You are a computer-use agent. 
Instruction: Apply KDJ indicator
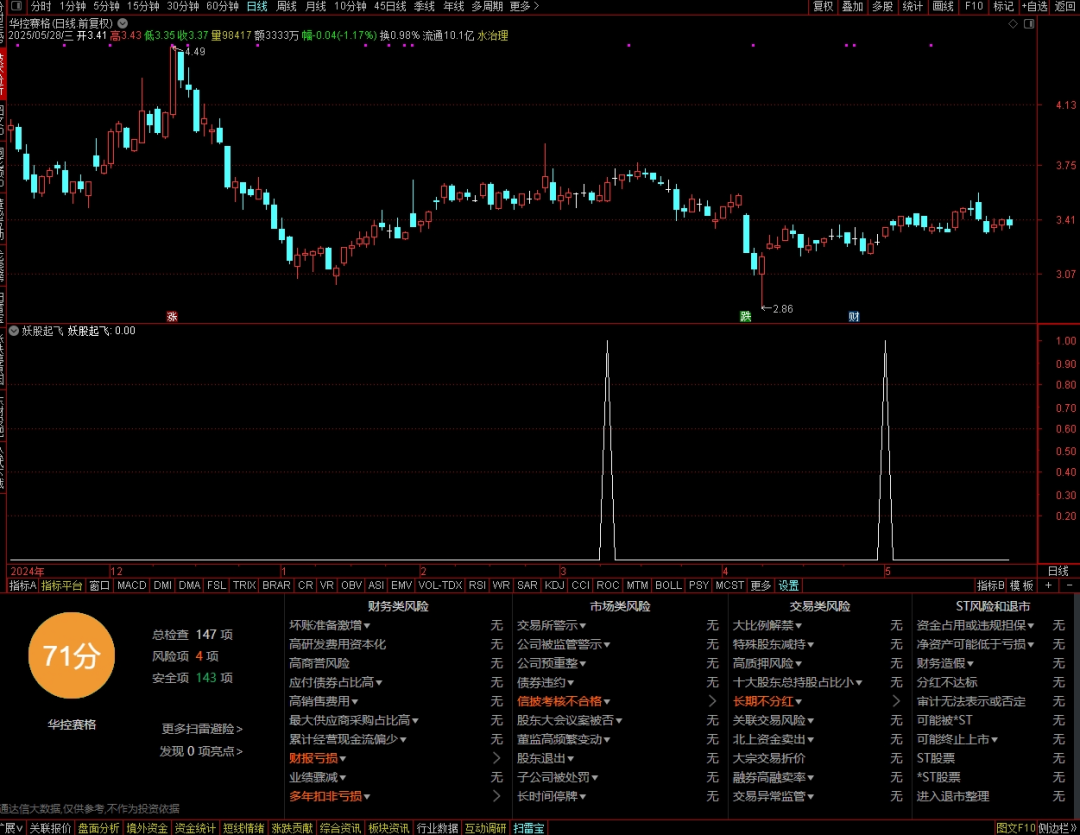pyautogui.click(x=554, y=585)
